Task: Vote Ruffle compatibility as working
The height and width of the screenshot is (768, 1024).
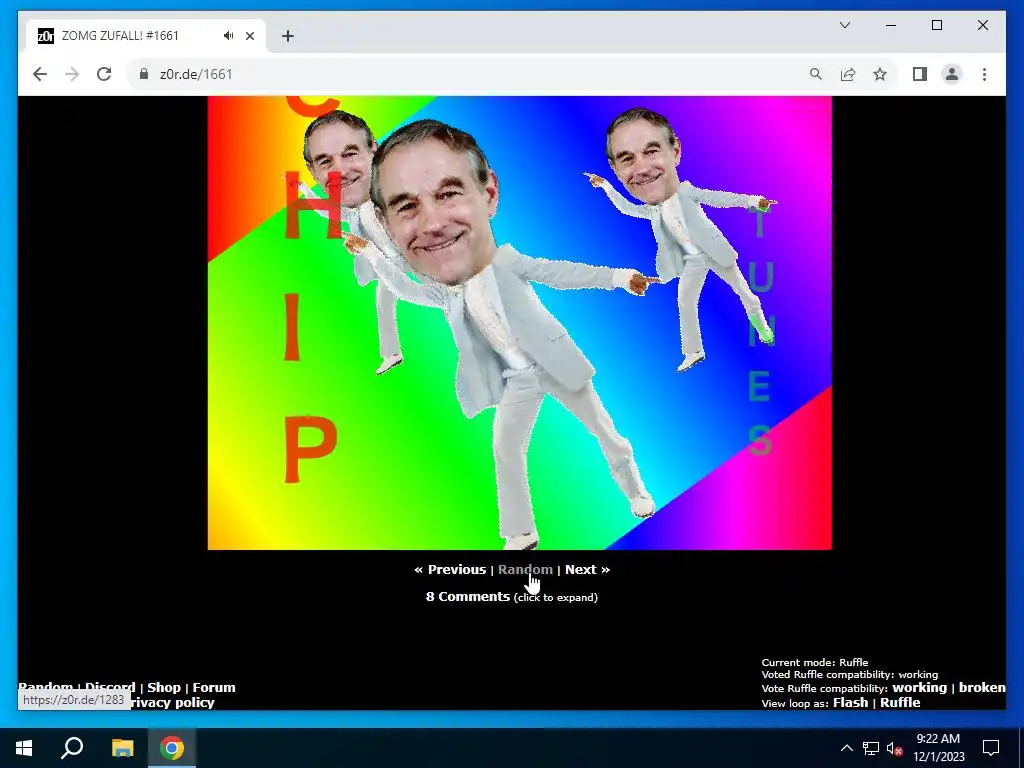Action: pos(919,688)
